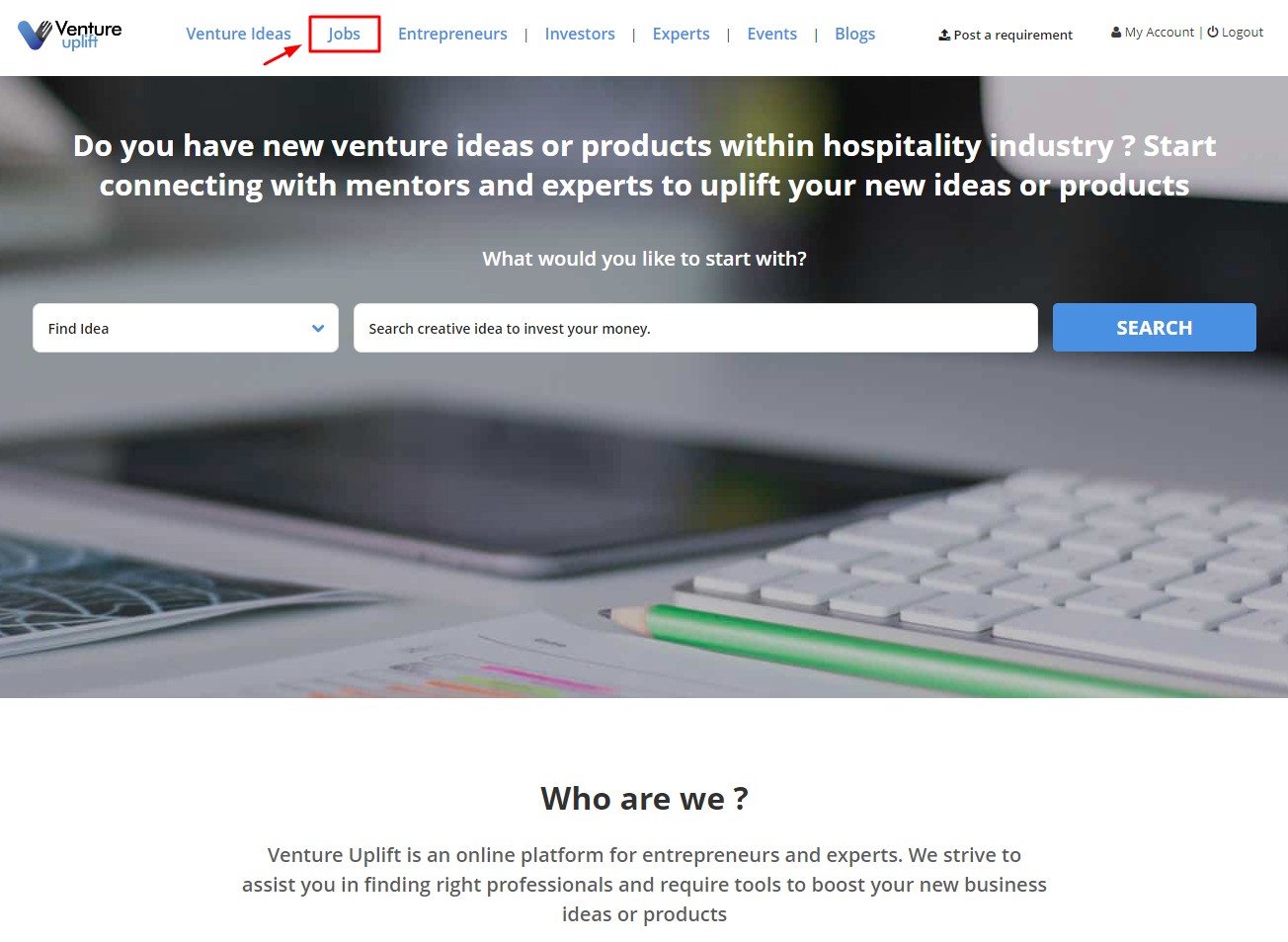Go to the Jobs page
Image resolution: width=1288 pixels, height=942 pixels.
point(344,34)
